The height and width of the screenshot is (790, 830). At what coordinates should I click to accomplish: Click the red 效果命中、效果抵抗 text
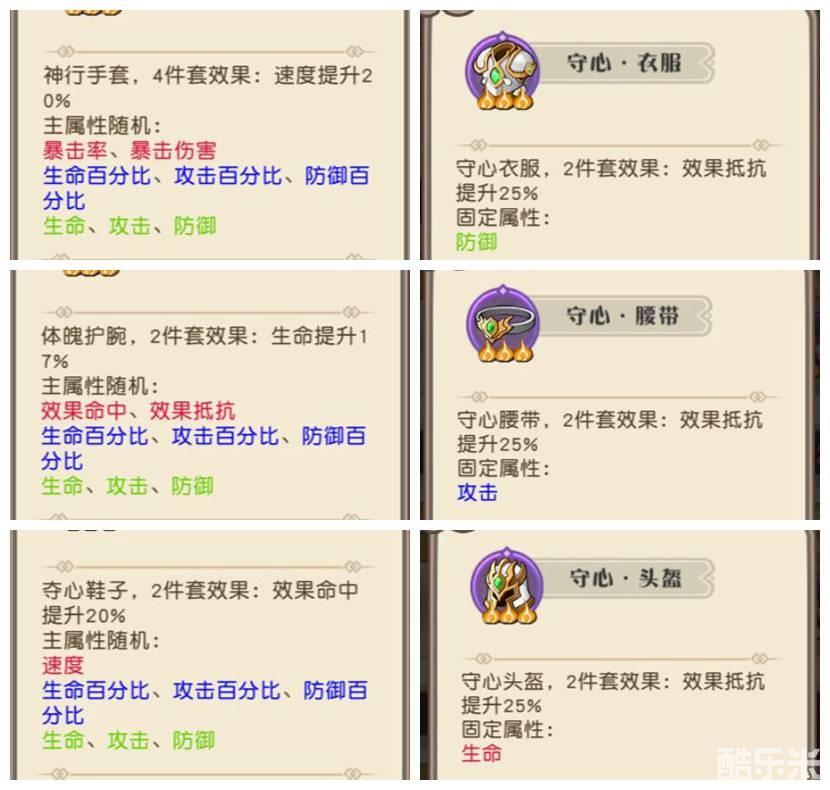(x=138, y=411)
